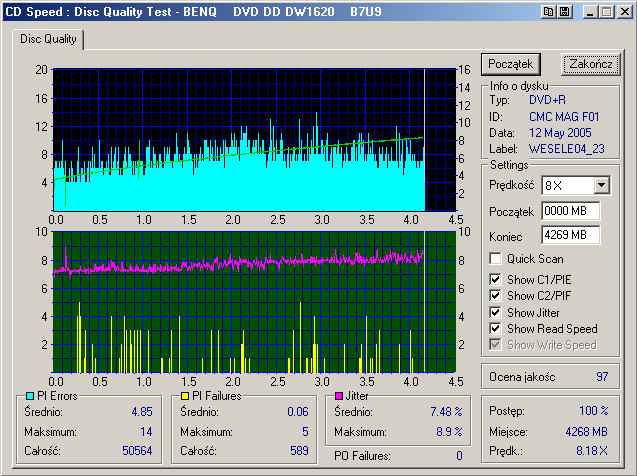This screenshot has width=637, height=476.
Task: Enable the Quick Scan checkbox
Action: [495, 259]
